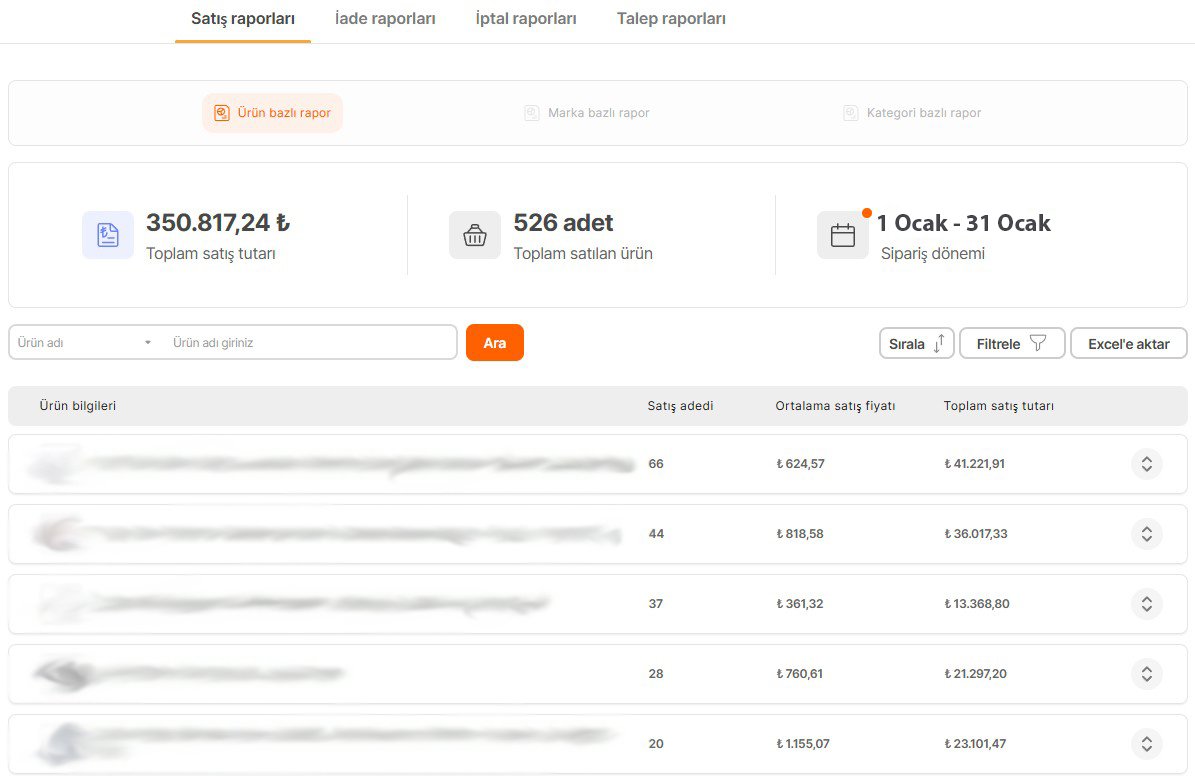The width and height of the screenshot is (1195, 776).
Task: Click the shopping basket icon
Action: pyautogui.click(x=474, y=235)
